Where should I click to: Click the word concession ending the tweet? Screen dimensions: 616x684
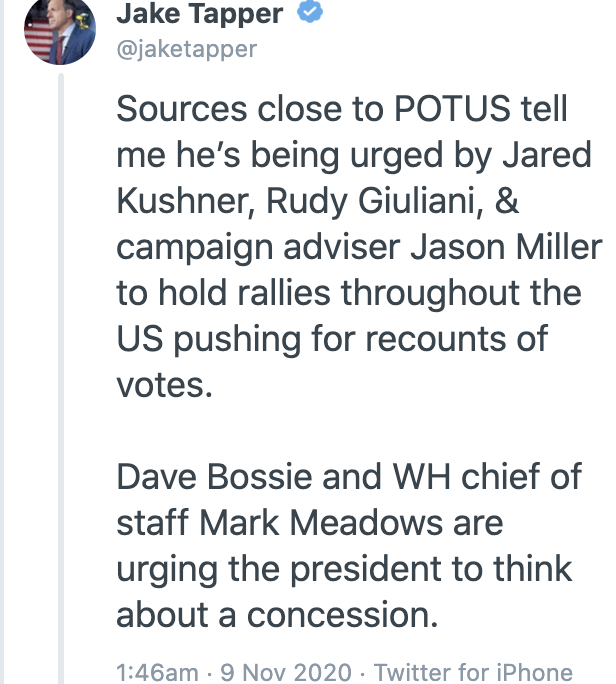(342, 615)
